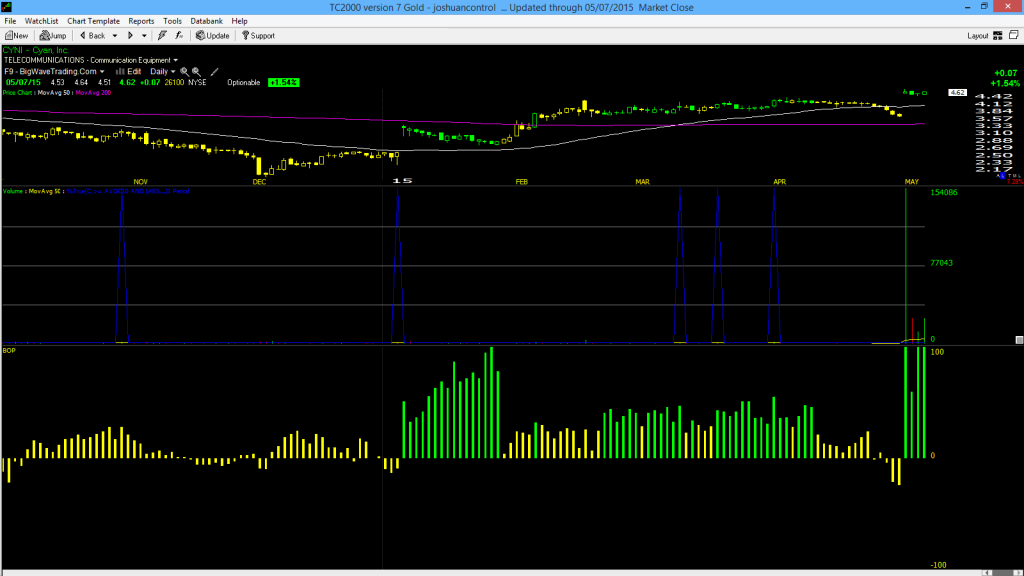Open the File menu
Screen dimensions: 1024x576
point(10,21)
